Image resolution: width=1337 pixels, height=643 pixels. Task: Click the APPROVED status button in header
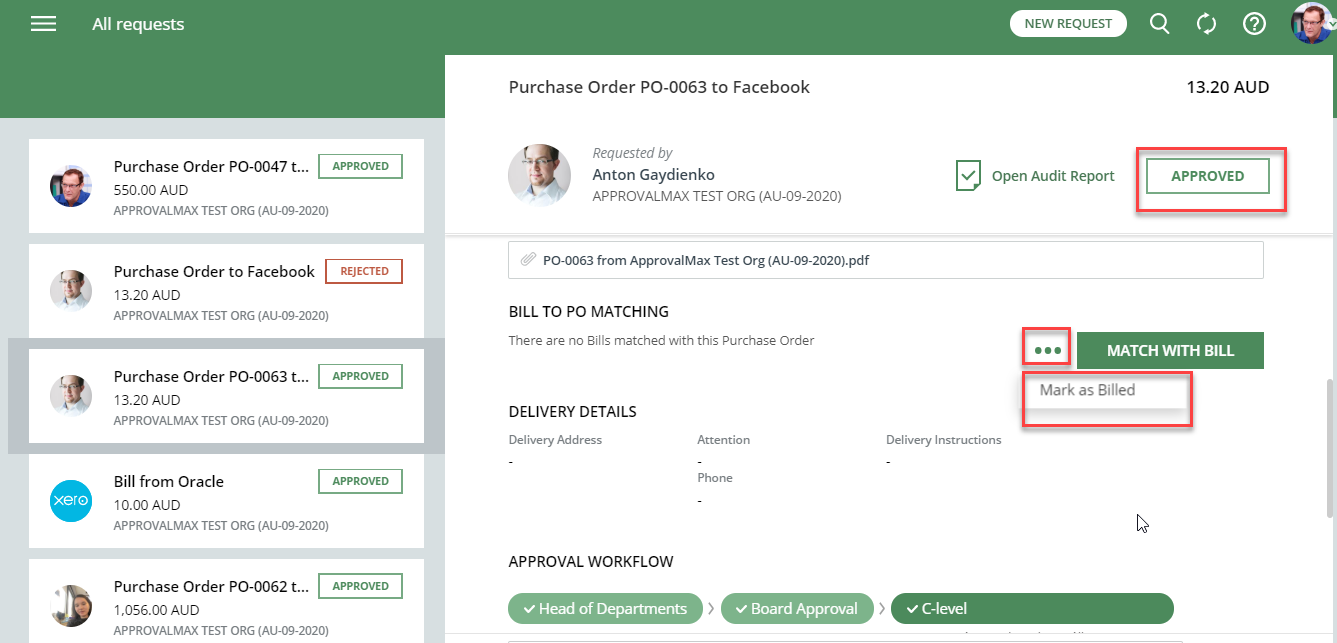coord(1207,176)
